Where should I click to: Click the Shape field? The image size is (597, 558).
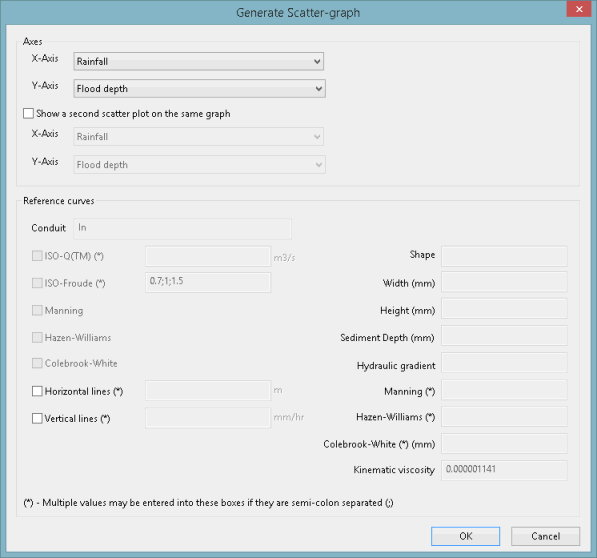pyautogui.click(x=504, y=256)
